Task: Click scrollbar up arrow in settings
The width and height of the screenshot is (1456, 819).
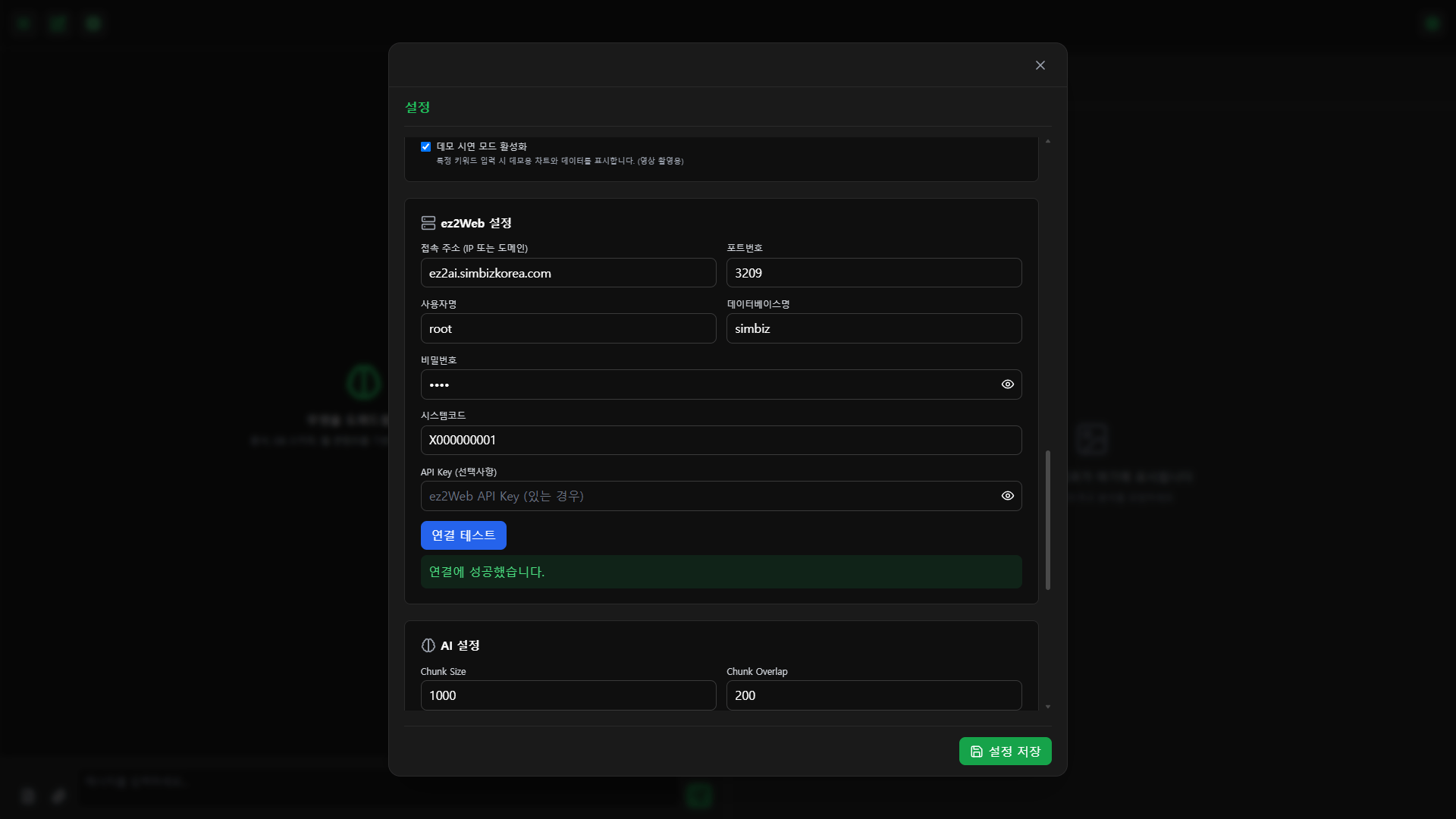Action: pyautogui.click(x=1048, y=142)
